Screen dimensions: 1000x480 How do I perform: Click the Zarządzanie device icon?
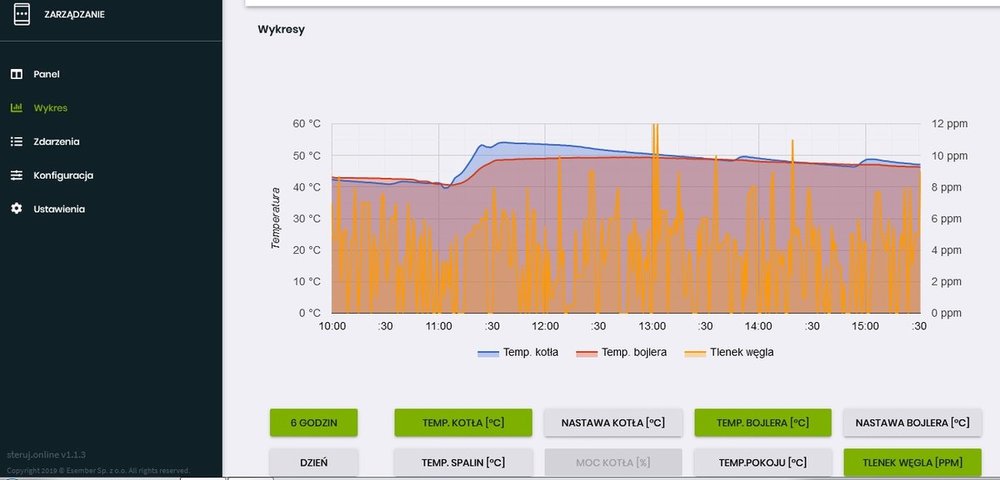click(20, 15)
